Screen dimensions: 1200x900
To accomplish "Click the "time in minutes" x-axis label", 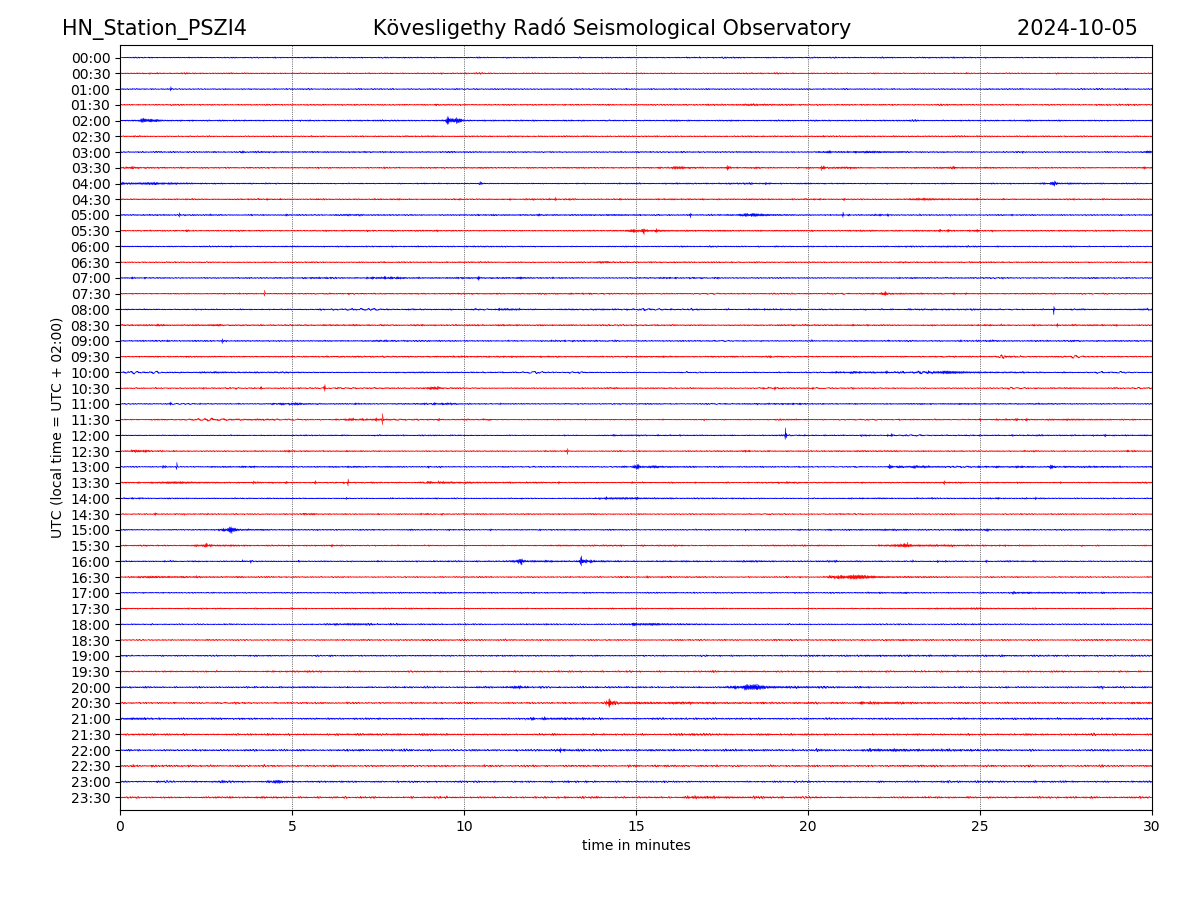I will pos(636,846).
